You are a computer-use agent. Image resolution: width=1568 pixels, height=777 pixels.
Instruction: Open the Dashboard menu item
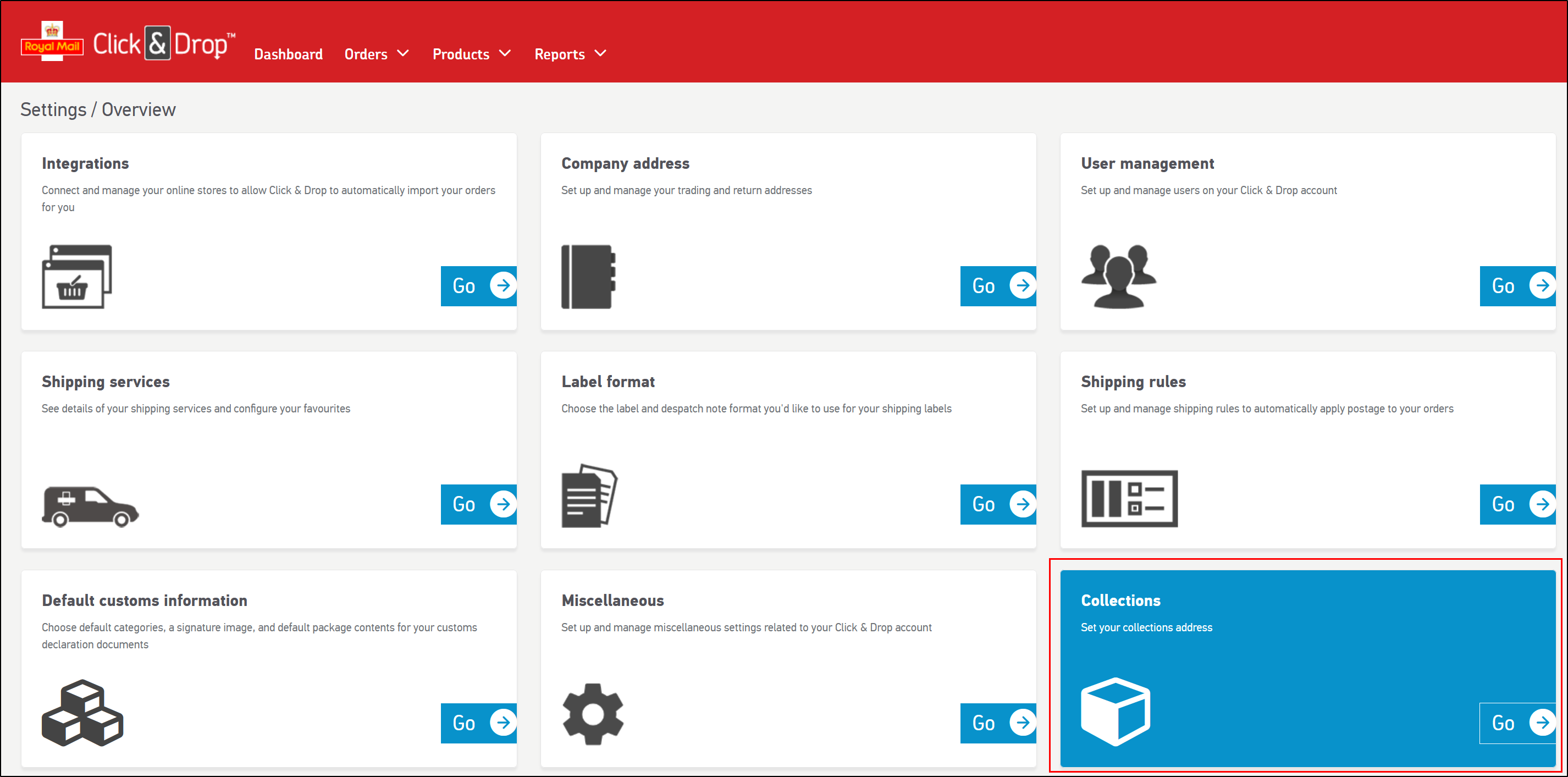pos(288,54)
